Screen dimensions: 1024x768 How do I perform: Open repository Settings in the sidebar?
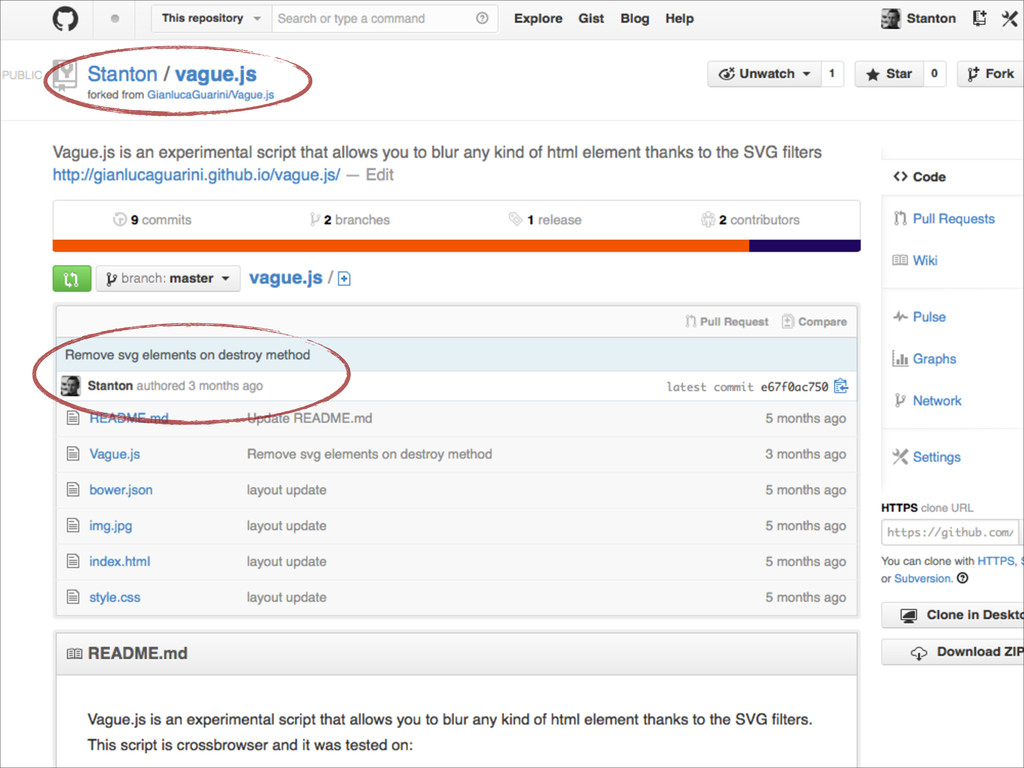[x=927, y=457]
